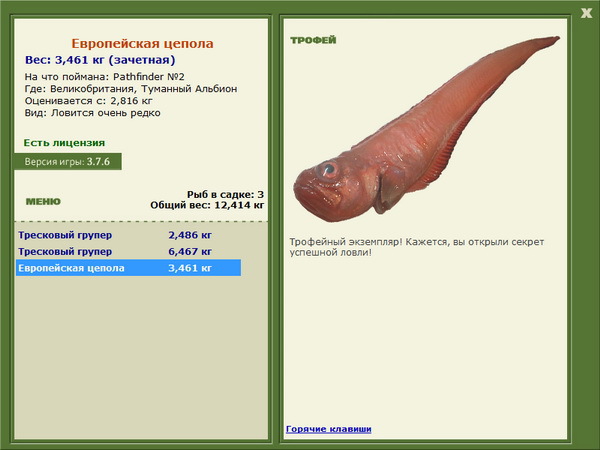
Task: Click the Где: Великобритания, Туманный Альбион line
Action: click(131, 89)
